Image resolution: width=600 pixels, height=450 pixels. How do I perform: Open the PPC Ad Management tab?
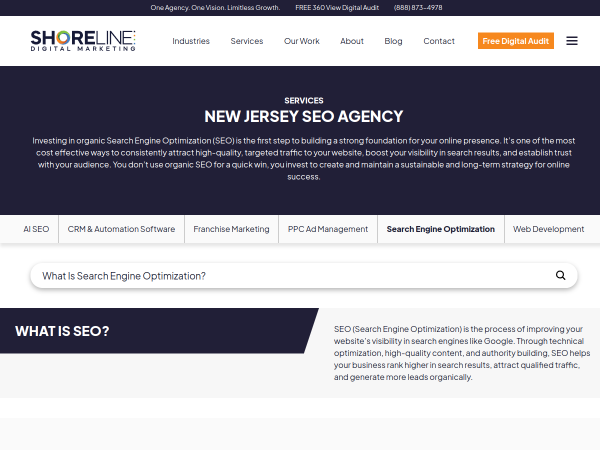(328, 229)
